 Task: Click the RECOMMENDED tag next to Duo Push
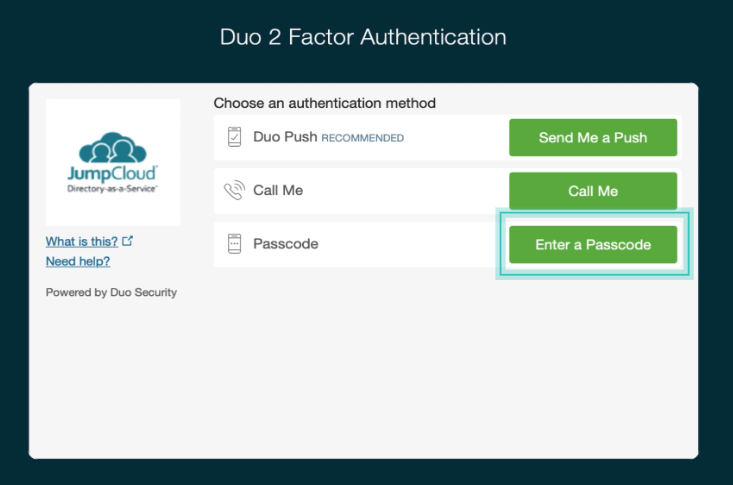[x=362, y=138]
